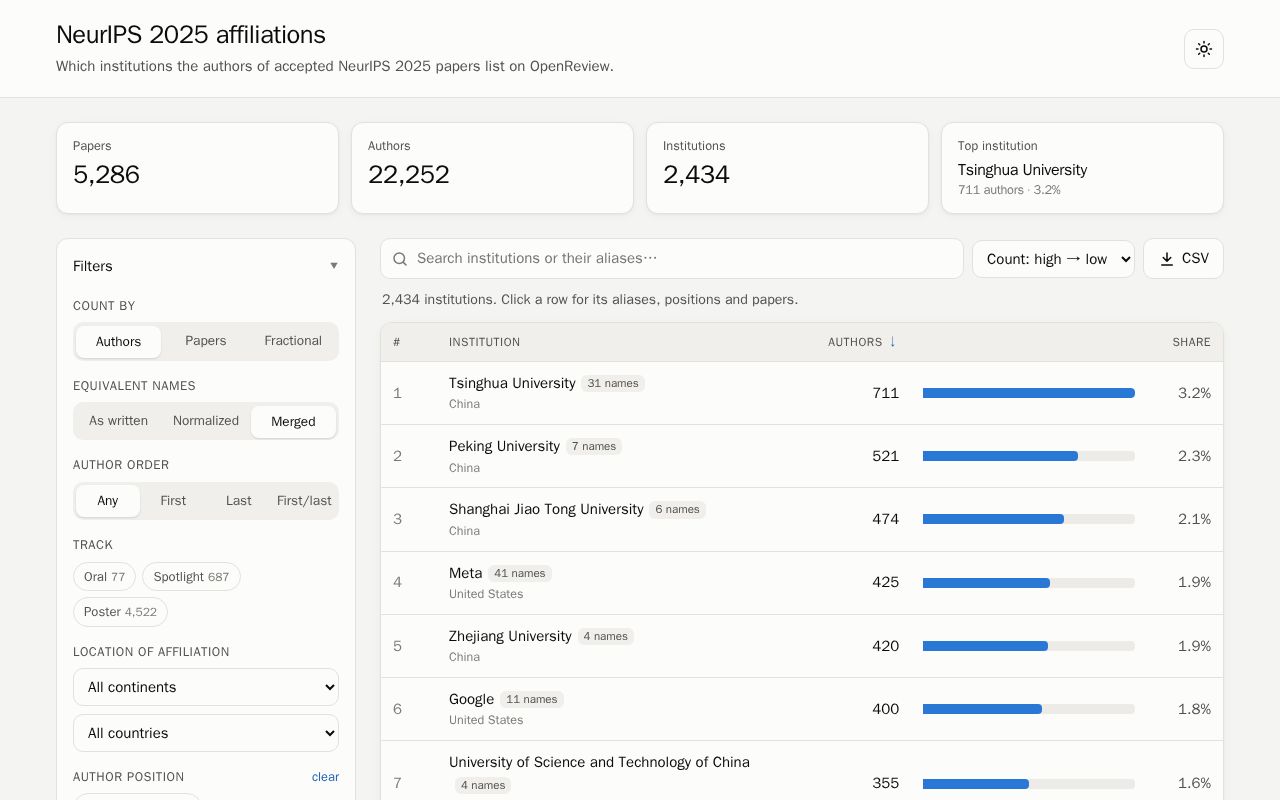Click the Authors column sort arrow
1280x800 pixels.
(892, 342)
